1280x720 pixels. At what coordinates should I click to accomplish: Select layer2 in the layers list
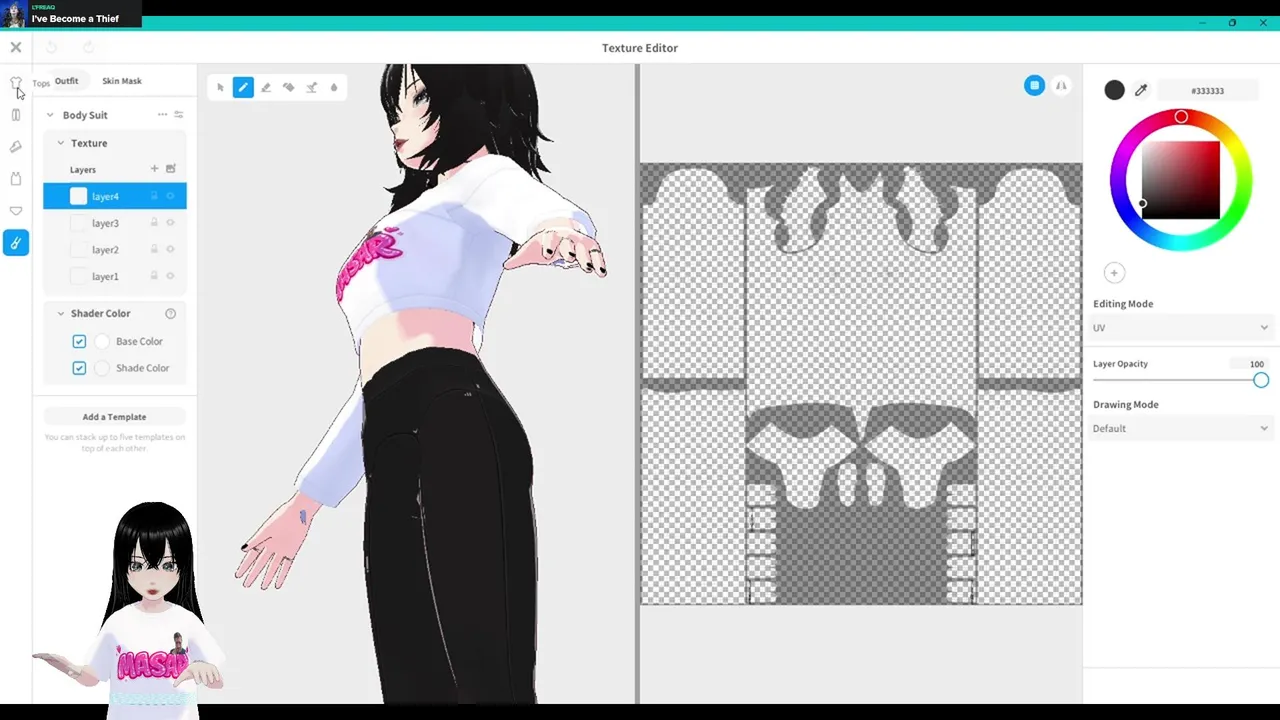[115, 250]
